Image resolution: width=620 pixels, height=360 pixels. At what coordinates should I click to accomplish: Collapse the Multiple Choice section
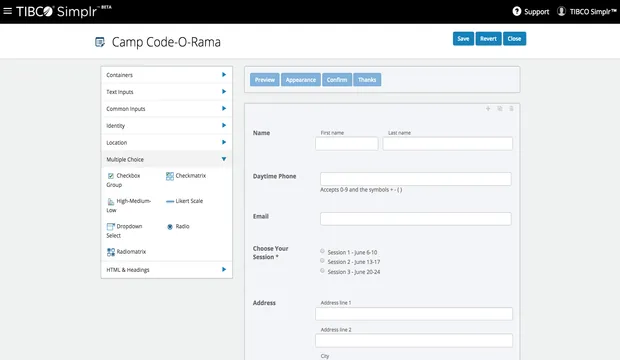[166, 159]
